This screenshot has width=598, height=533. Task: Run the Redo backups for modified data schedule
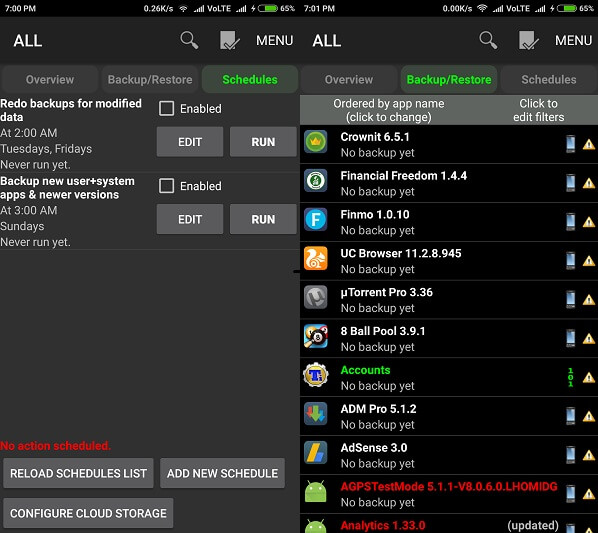tap(263, 142)
